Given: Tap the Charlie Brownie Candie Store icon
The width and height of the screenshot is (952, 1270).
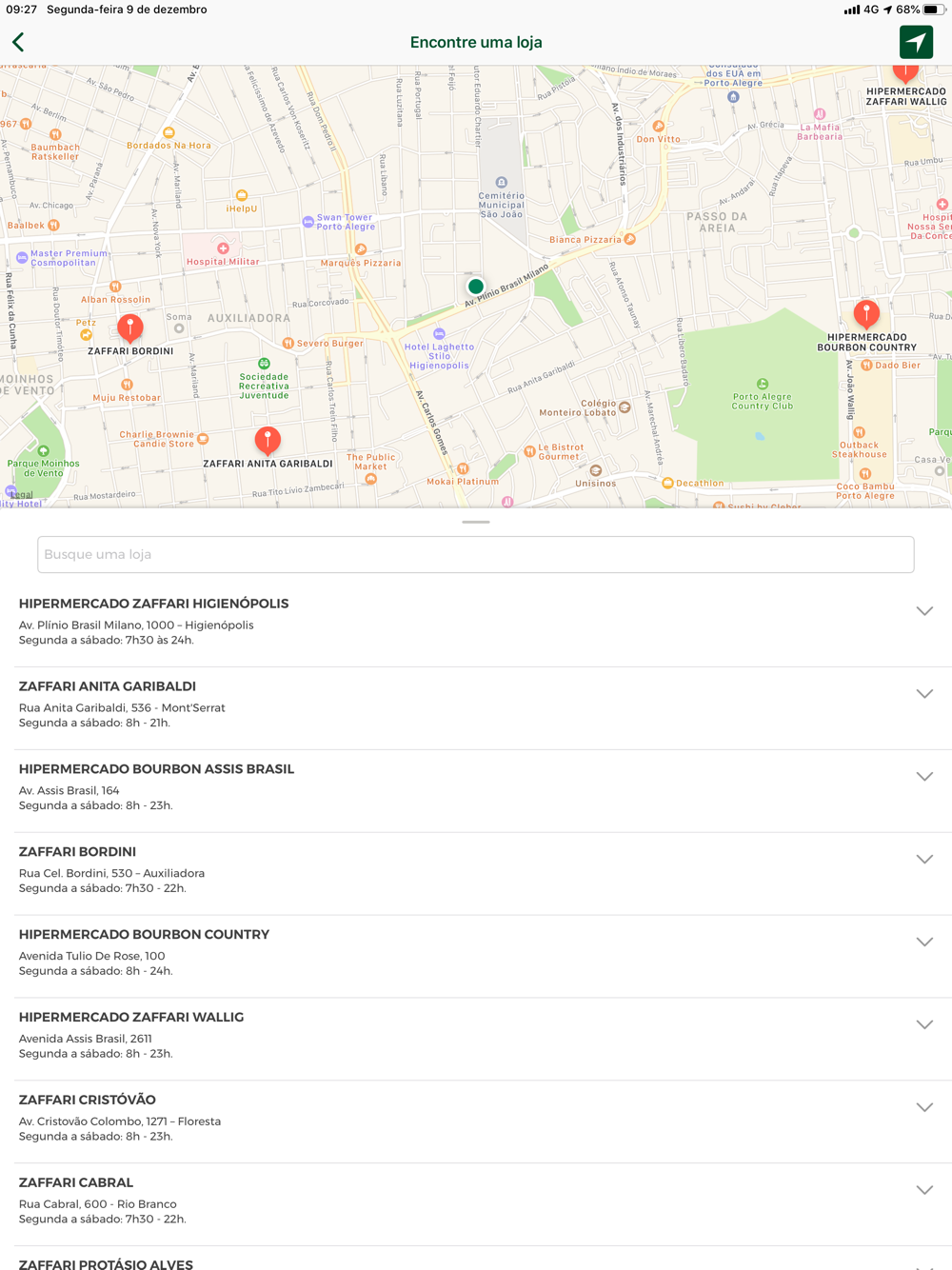Looking at the screenshot, I should click(x=203, y=439).
